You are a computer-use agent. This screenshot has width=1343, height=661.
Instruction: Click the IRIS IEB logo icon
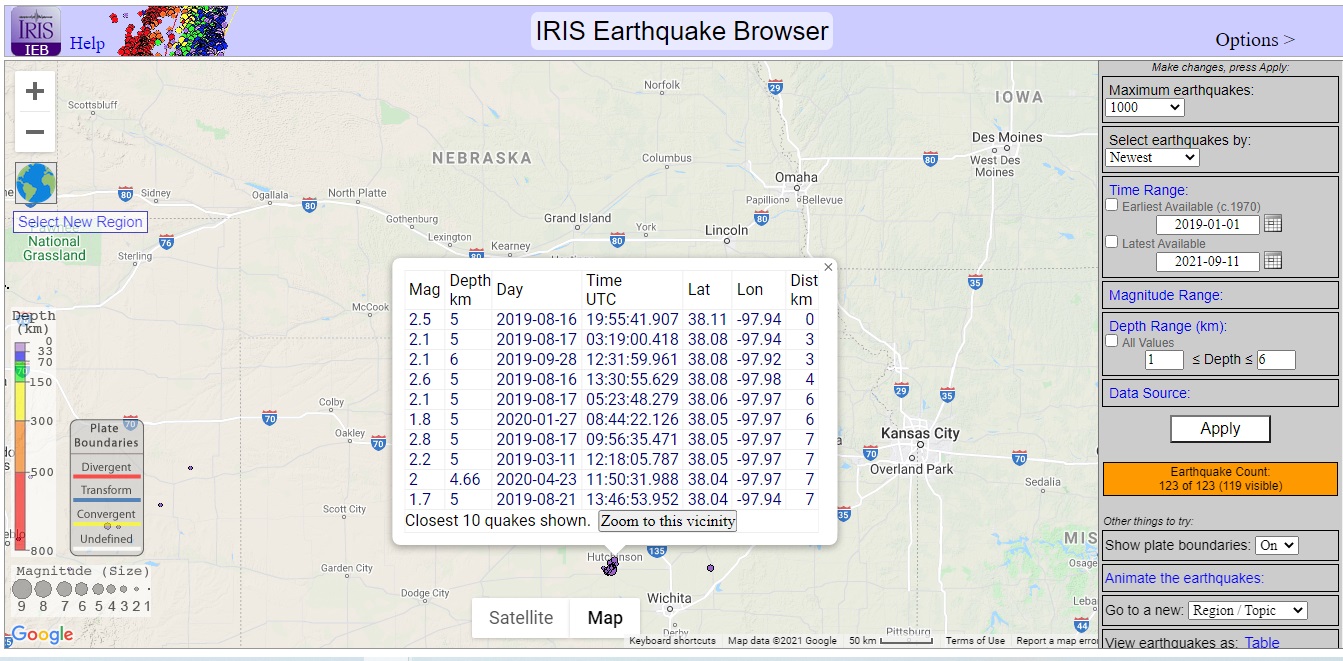tap(35, 31)
